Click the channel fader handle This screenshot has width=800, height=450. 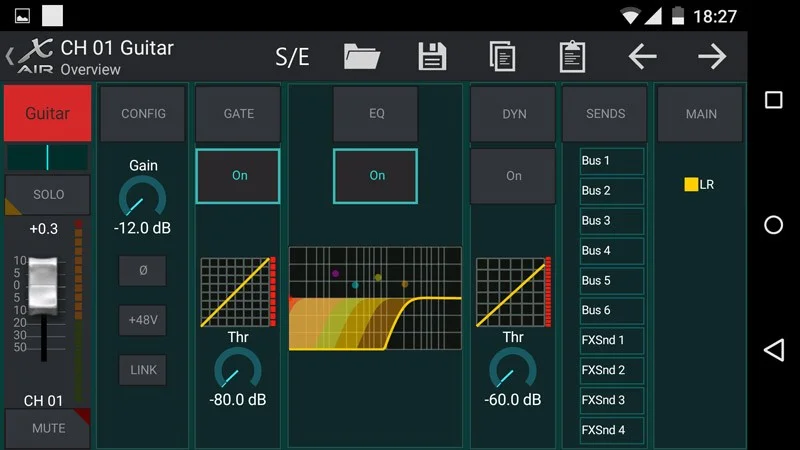click(43, 283)
